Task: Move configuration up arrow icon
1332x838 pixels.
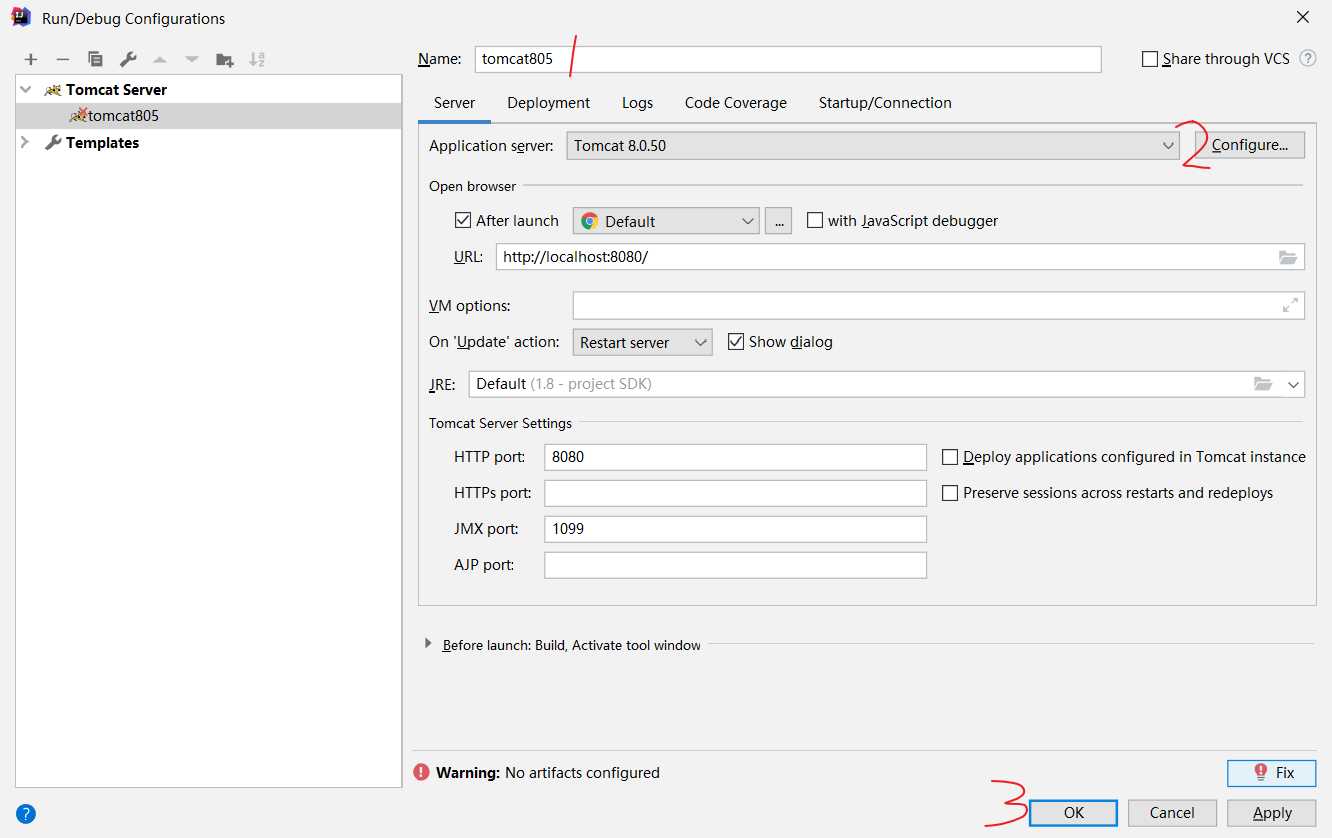Action: click(160, 60)
